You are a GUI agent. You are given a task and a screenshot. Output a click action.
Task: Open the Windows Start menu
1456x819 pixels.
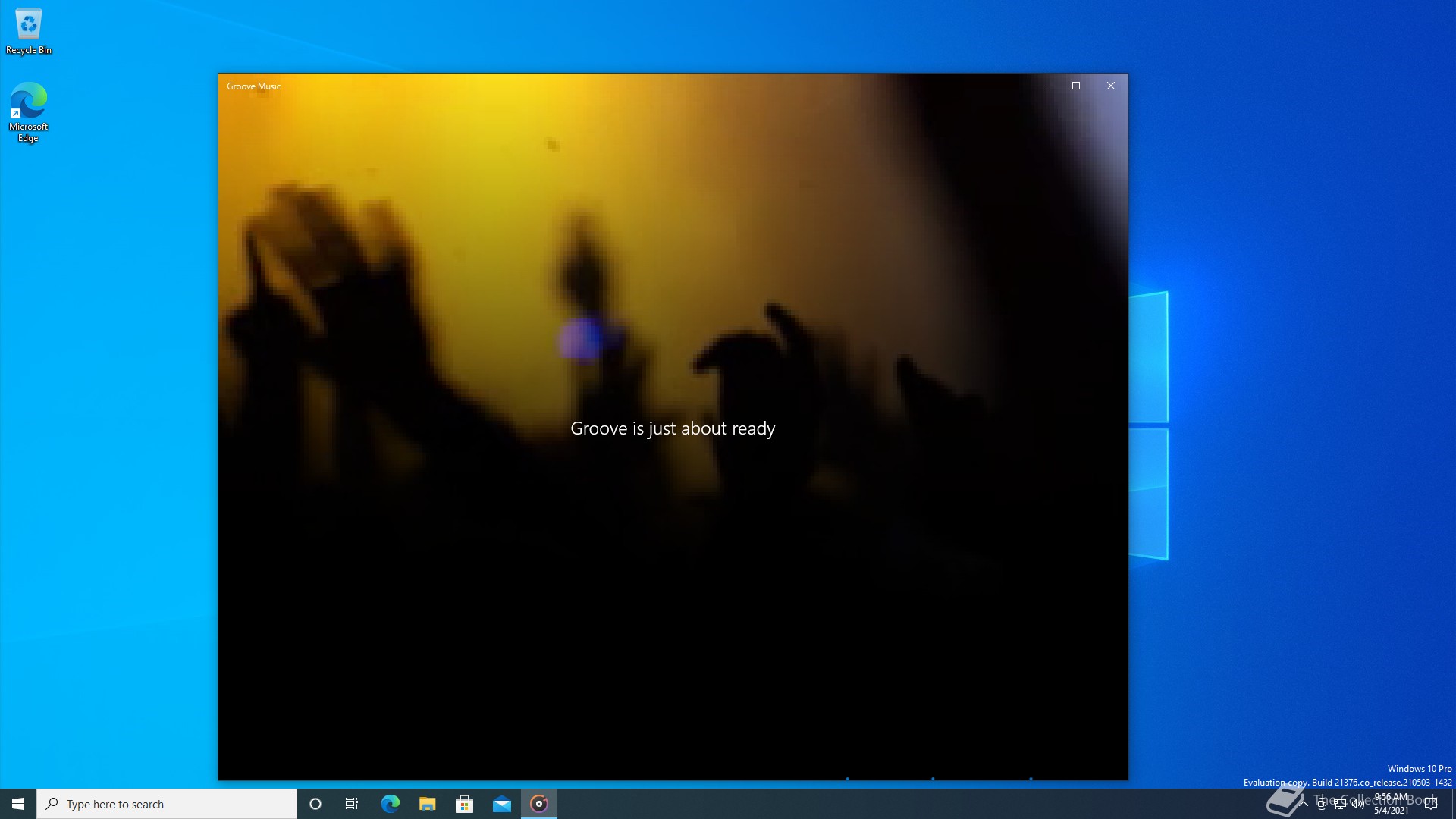18,804
